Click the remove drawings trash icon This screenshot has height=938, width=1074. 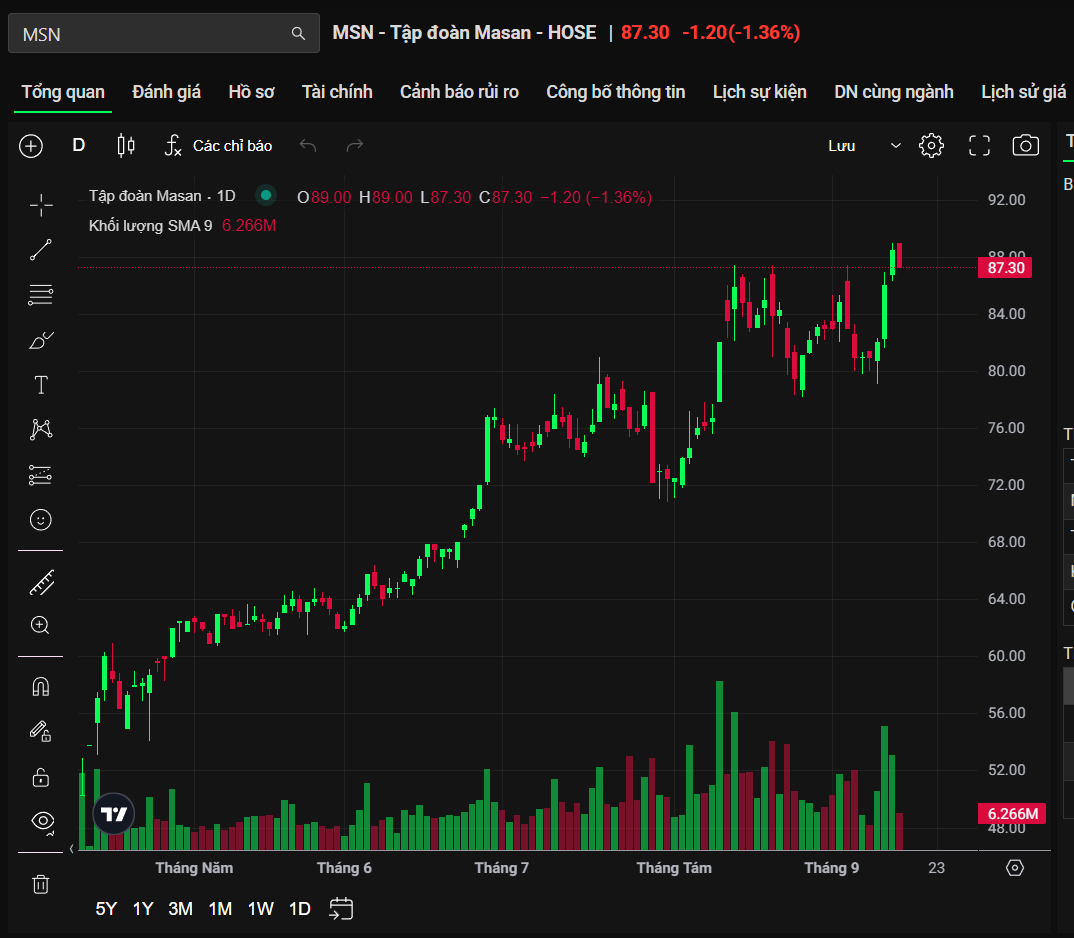click(41, 885)
